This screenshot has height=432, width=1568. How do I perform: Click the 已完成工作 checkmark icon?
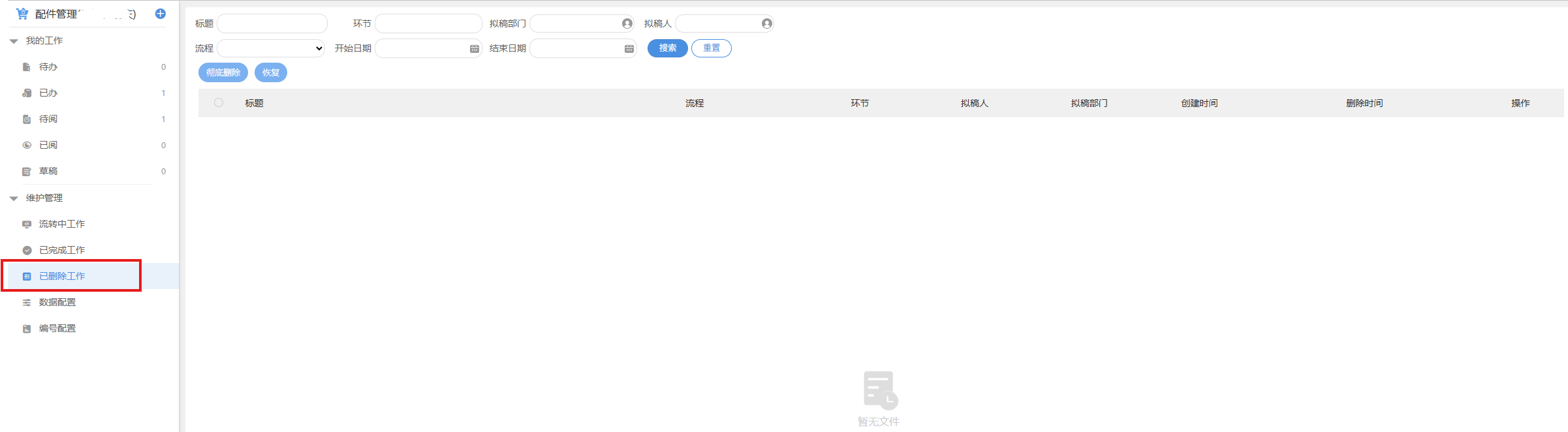[x=27, y=250]
